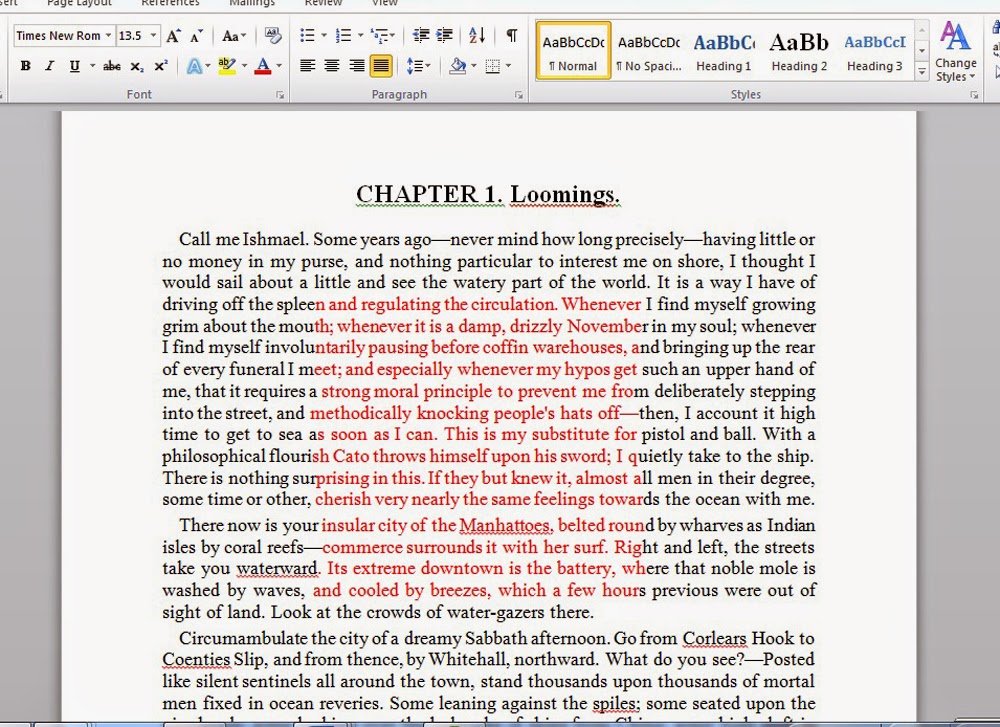Apply Normal style
The image size is (1000, 727).
[573, 51]
